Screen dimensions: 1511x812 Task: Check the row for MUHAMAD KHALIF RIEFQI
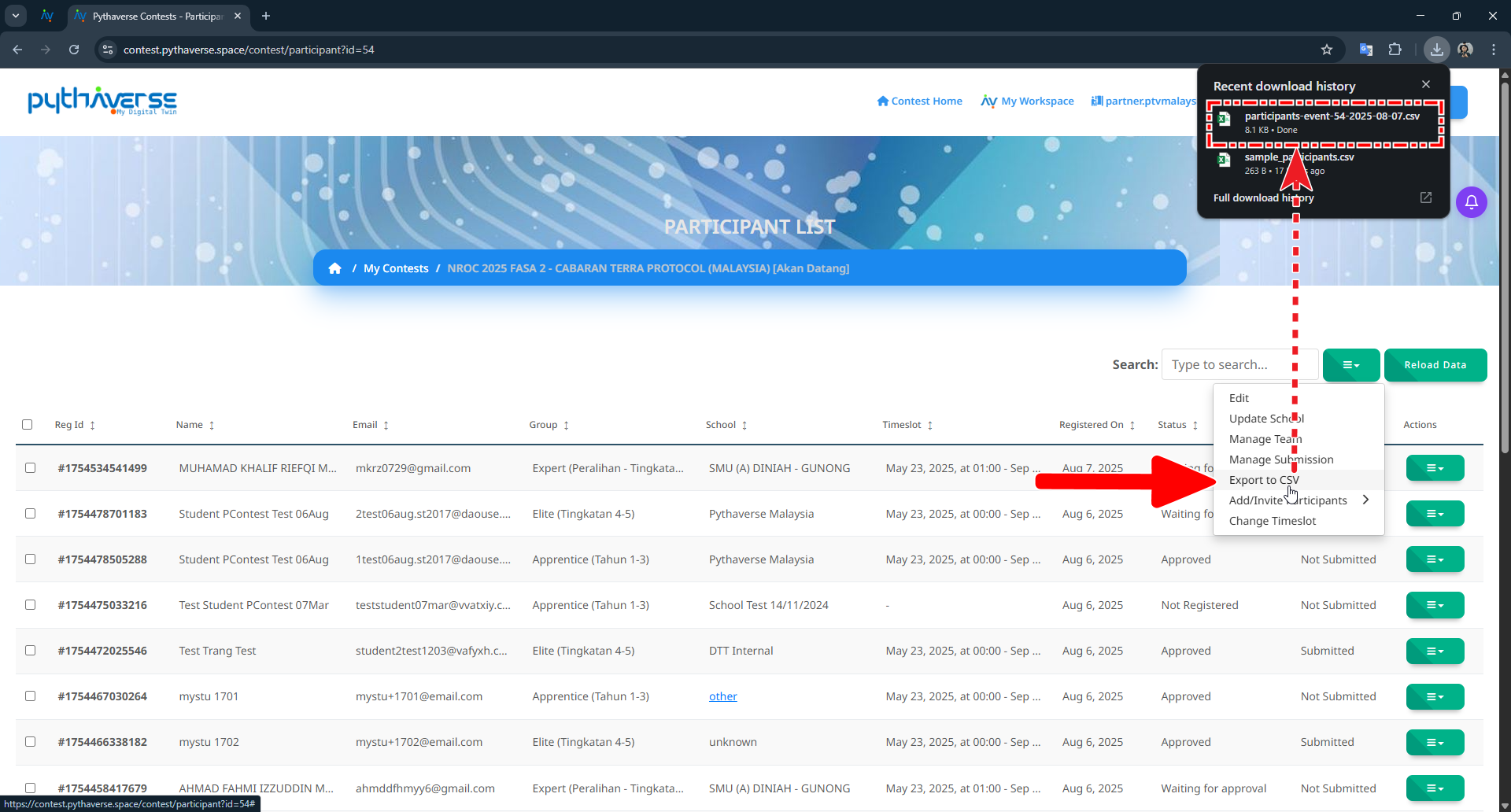[x=31, y=468]
